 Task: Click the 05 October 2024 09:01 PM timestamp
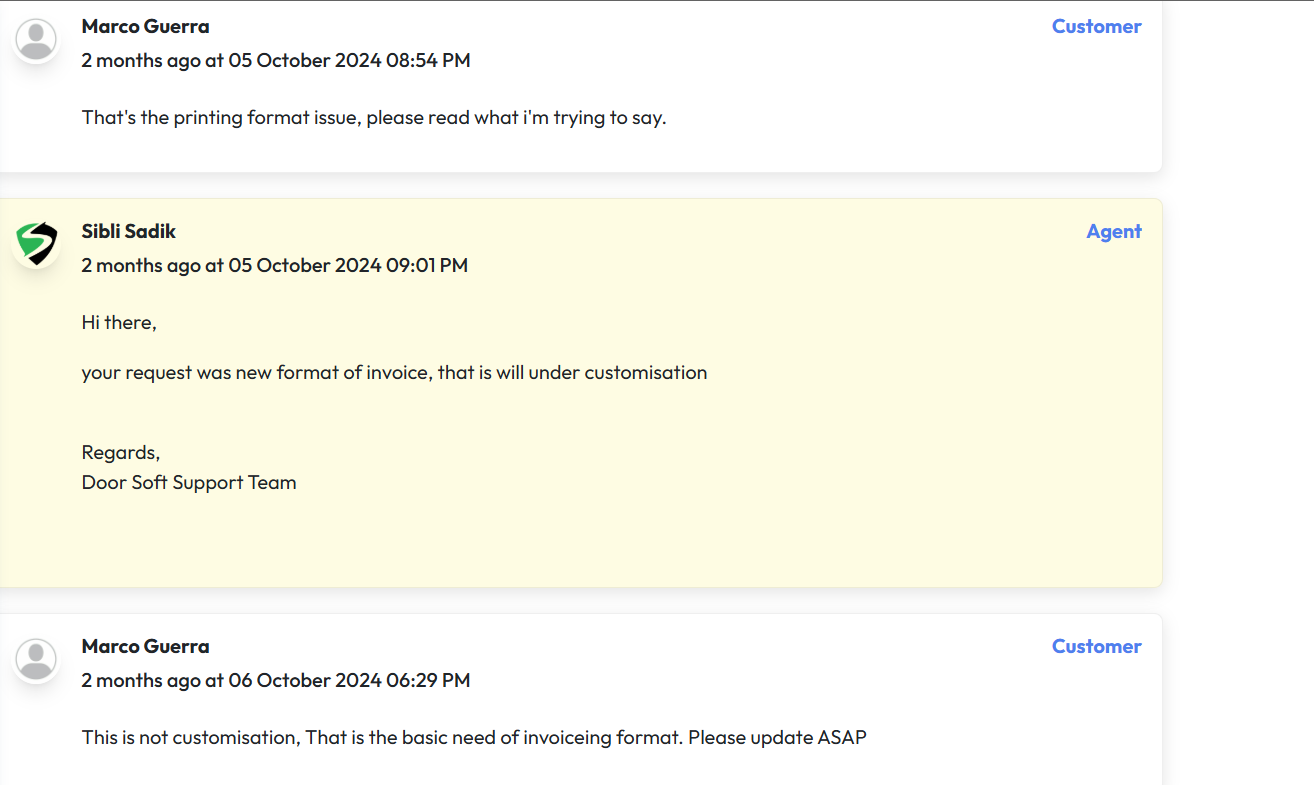(348, 265)
